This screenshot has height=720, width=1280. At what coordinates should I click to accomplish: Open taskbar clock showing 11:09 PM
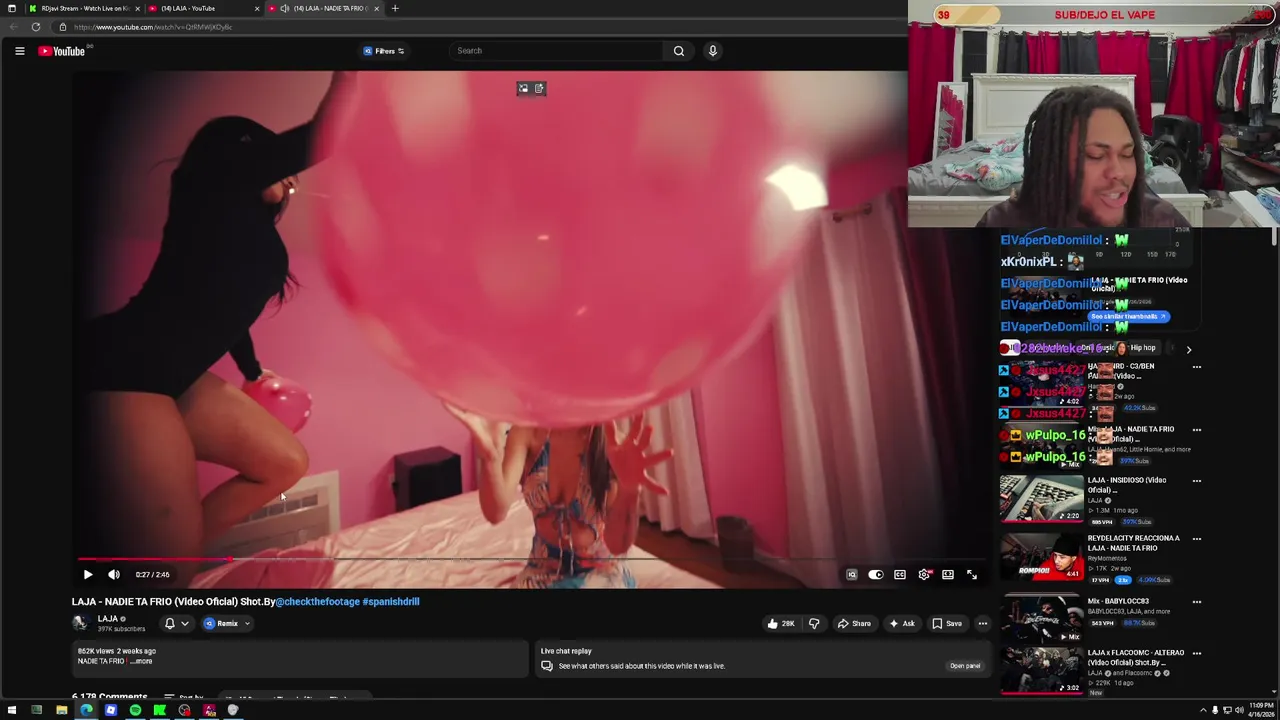click(1259, 710)
